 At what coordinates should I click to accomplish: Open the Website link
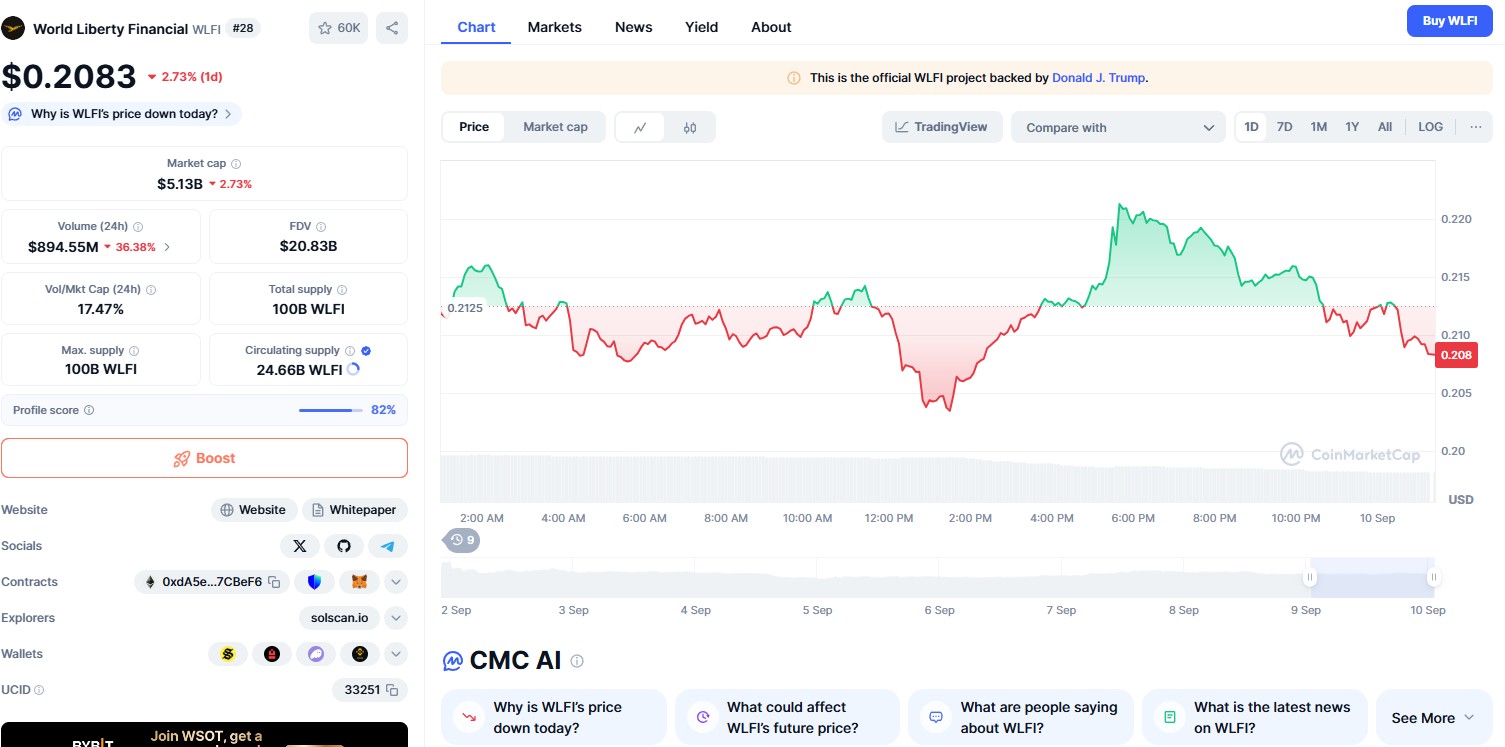point(254,510)
